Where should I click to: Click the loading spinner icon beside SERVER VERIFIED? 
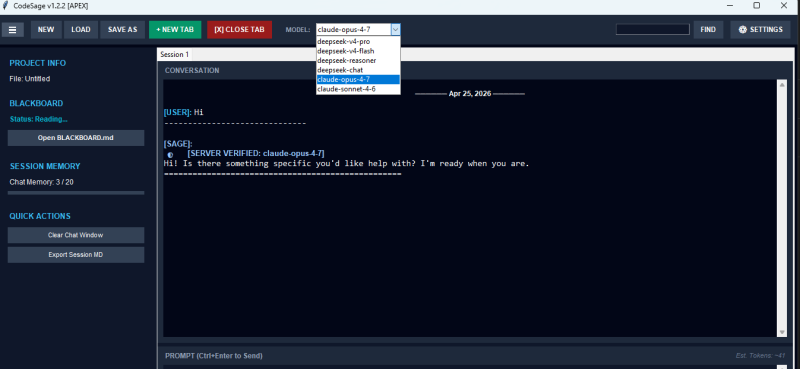coord(170,154)
